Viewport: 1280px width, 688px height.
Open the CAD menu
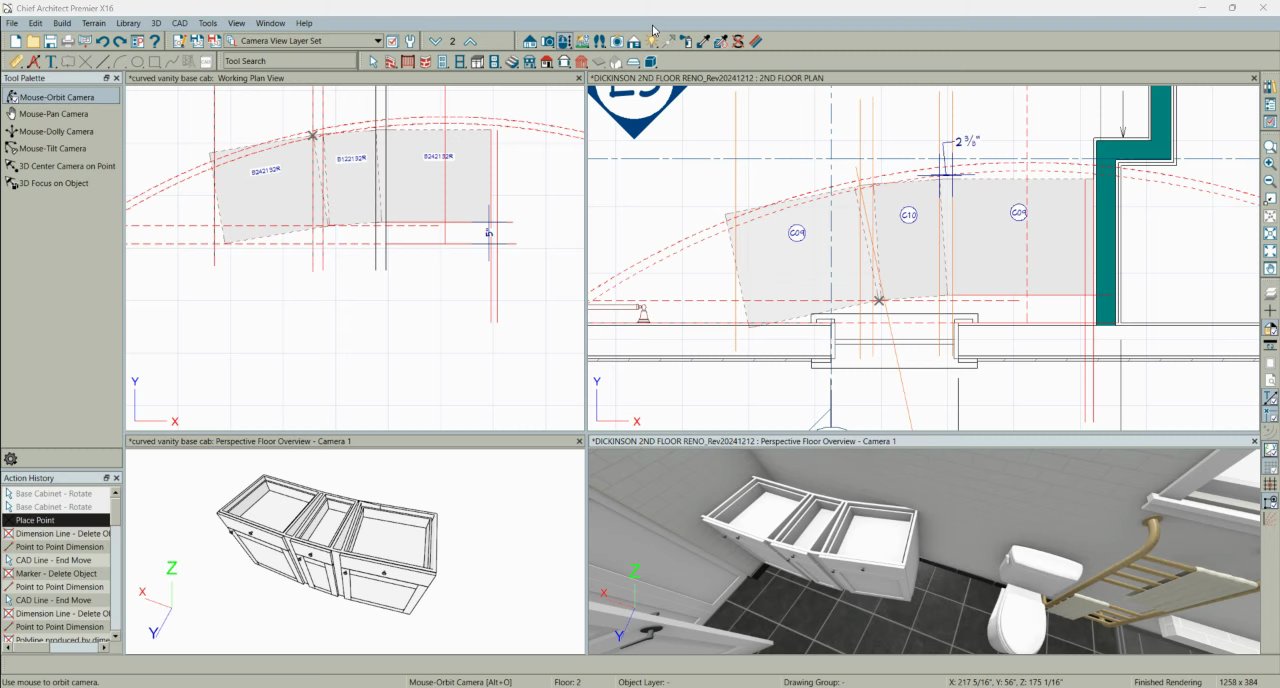(x=180, y=23)
